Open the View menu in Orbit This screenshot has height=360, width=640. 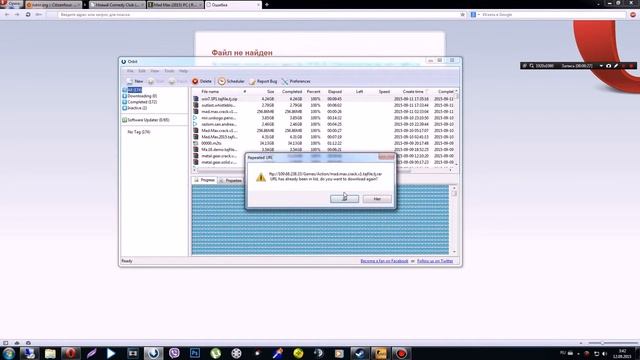(x=155, y=71)
